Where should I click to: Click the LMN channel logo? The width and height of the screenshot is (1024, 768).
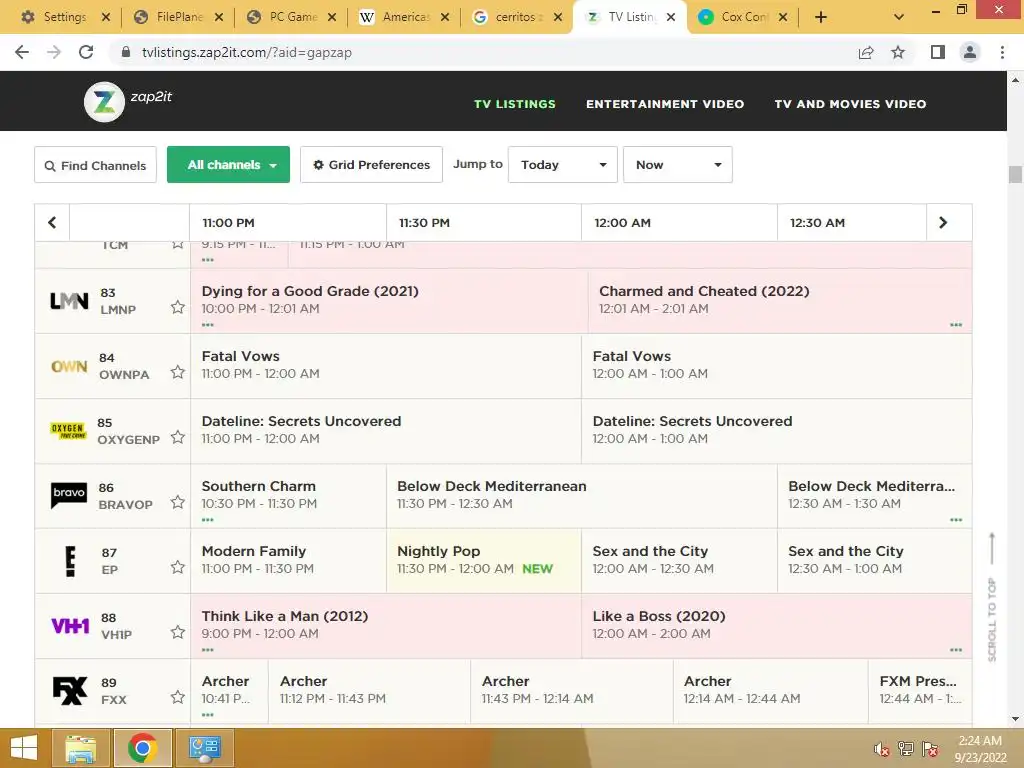69,301
